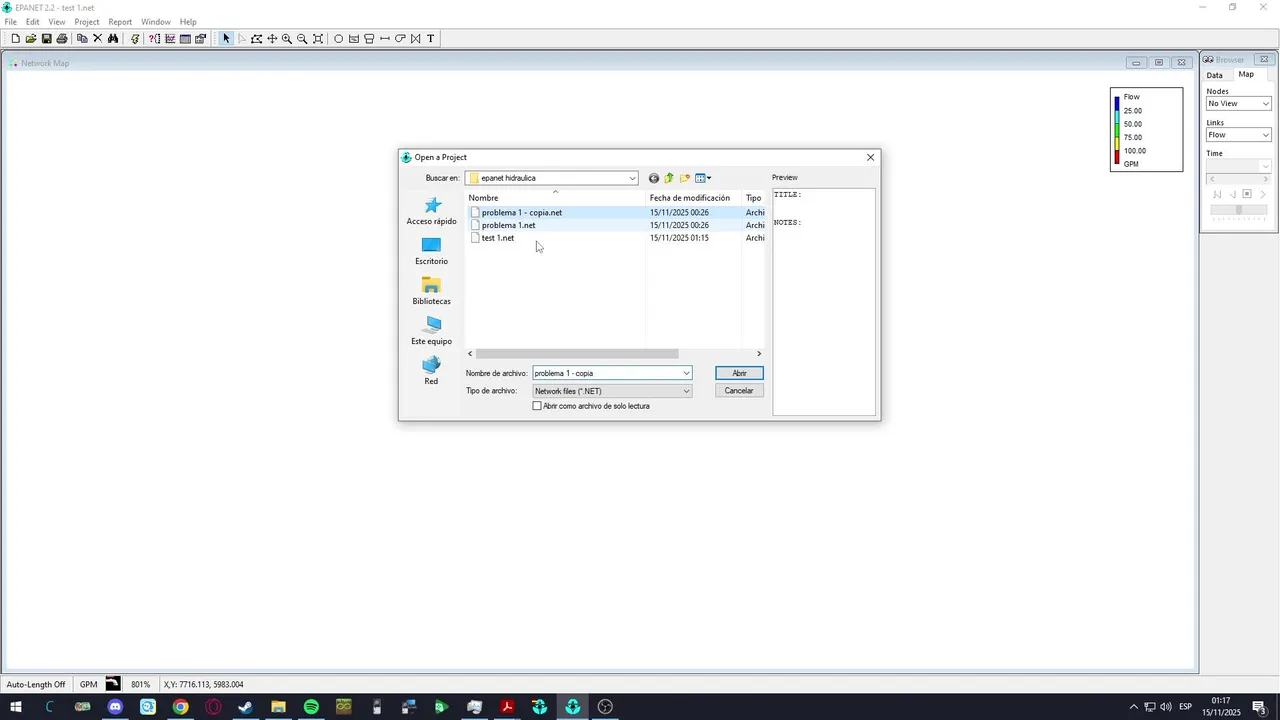
Task: Open the view menu dropdown in dialog toolbar
Action: (x=704, y=178)
